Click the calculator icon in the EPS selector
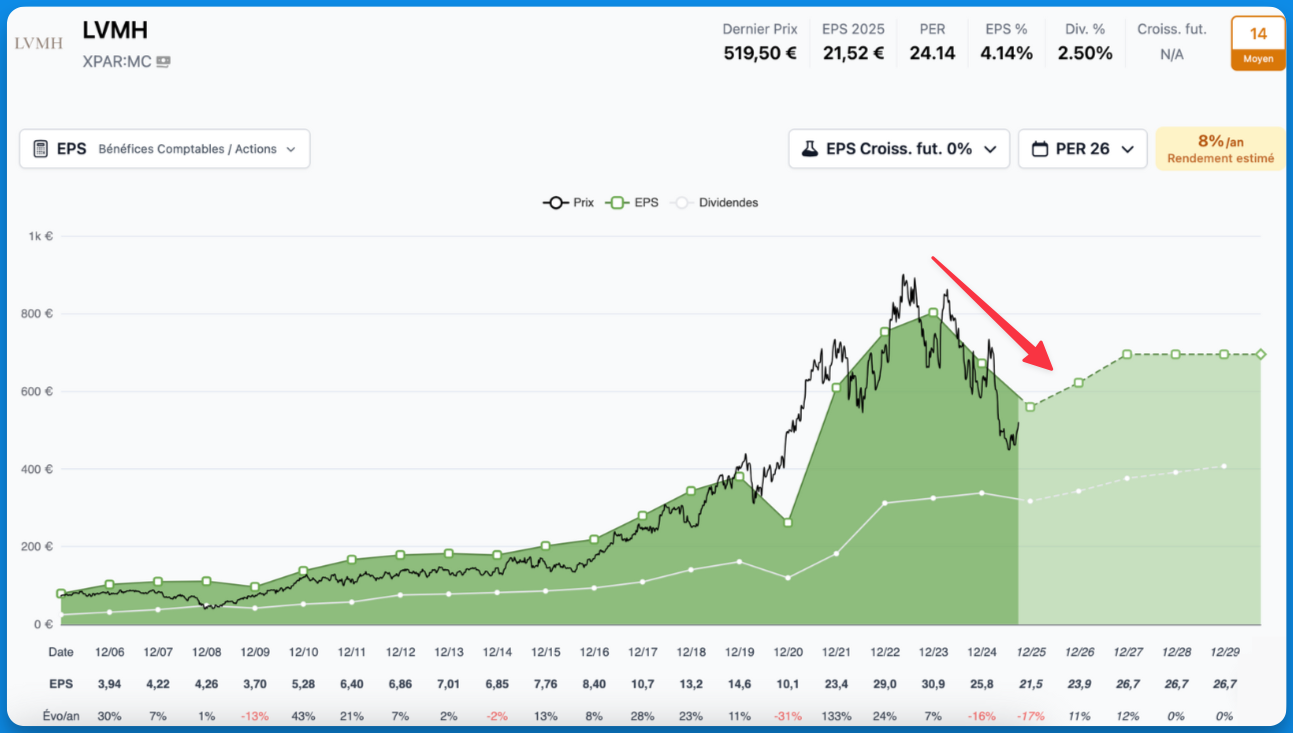 point(41,149)
